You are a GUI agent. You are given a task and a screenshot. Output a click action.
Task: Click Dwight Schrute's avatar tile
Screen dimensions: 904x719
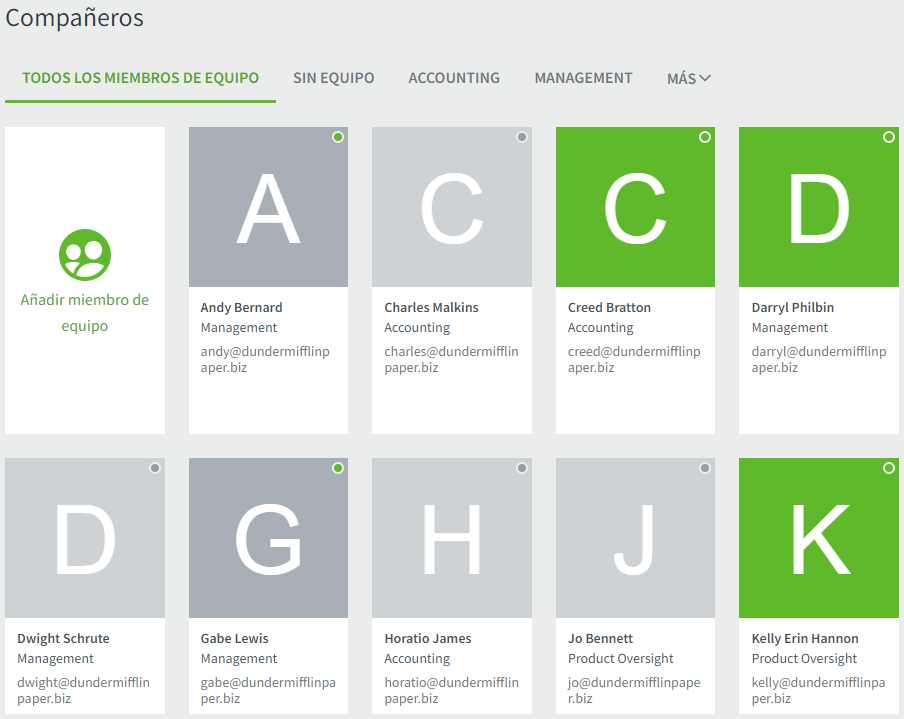coord(85,538)
